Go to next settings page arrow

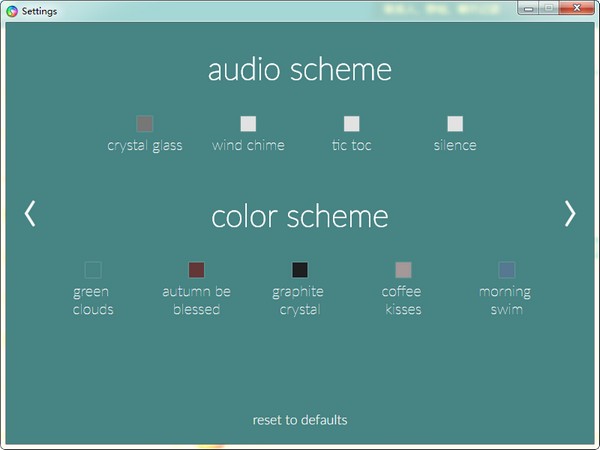tap(570, 213)
